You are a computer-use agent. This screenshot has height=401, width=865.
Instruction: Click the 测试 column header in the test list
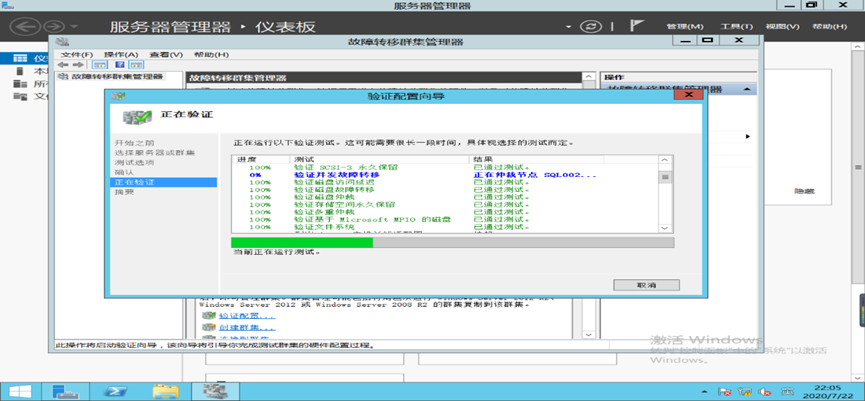click(380, 159)
